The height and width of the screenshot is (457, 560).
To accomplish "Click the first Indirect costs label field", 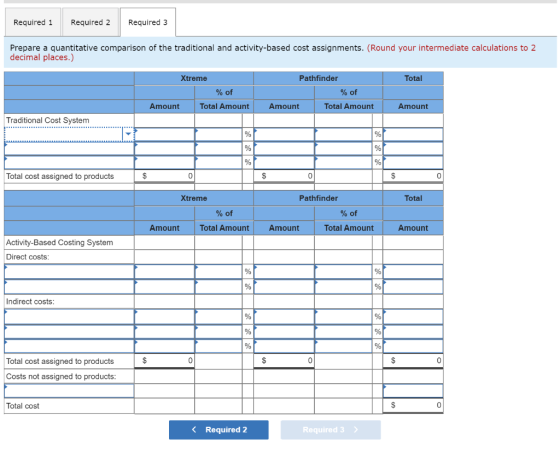I will [x=69, y=317].
